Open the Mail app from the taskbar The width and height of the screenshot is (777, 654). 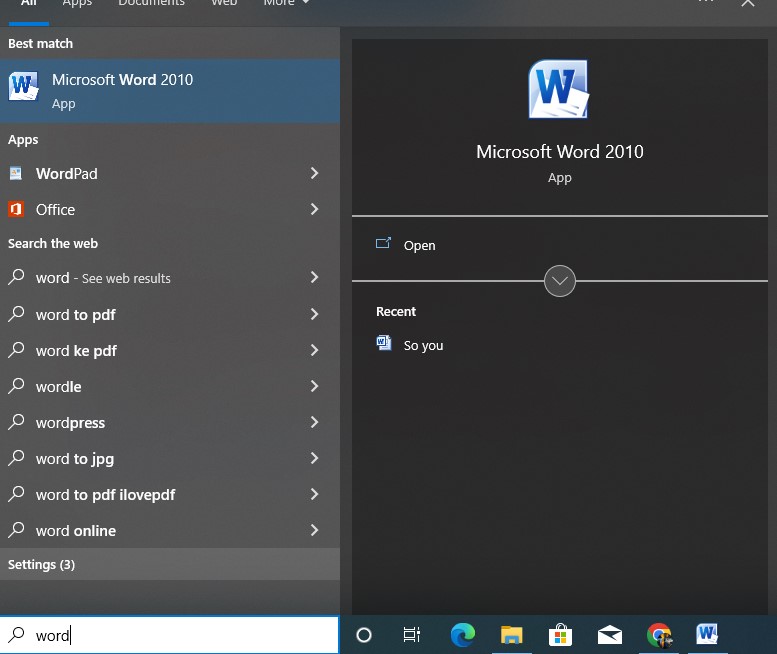[610, 635]
